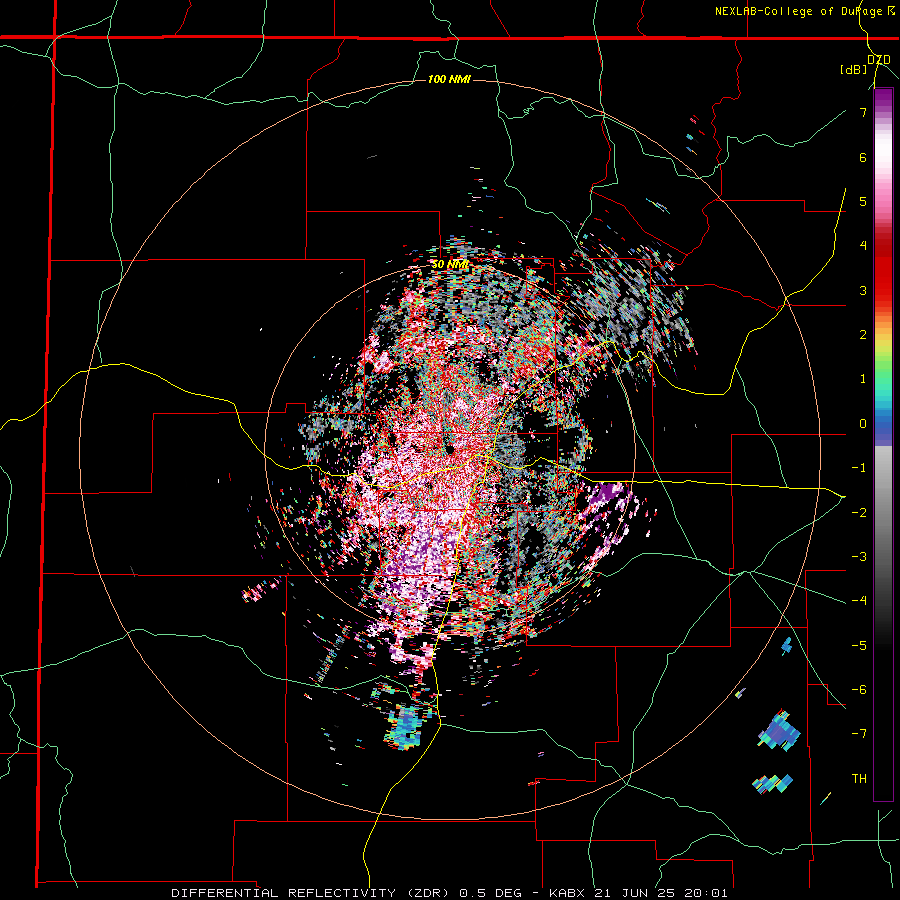This screenshot has height=900, width=900.
Task: Click the KABX 21 JUN 25 20:01 timestamp
Action: click(x=639, y=893)
